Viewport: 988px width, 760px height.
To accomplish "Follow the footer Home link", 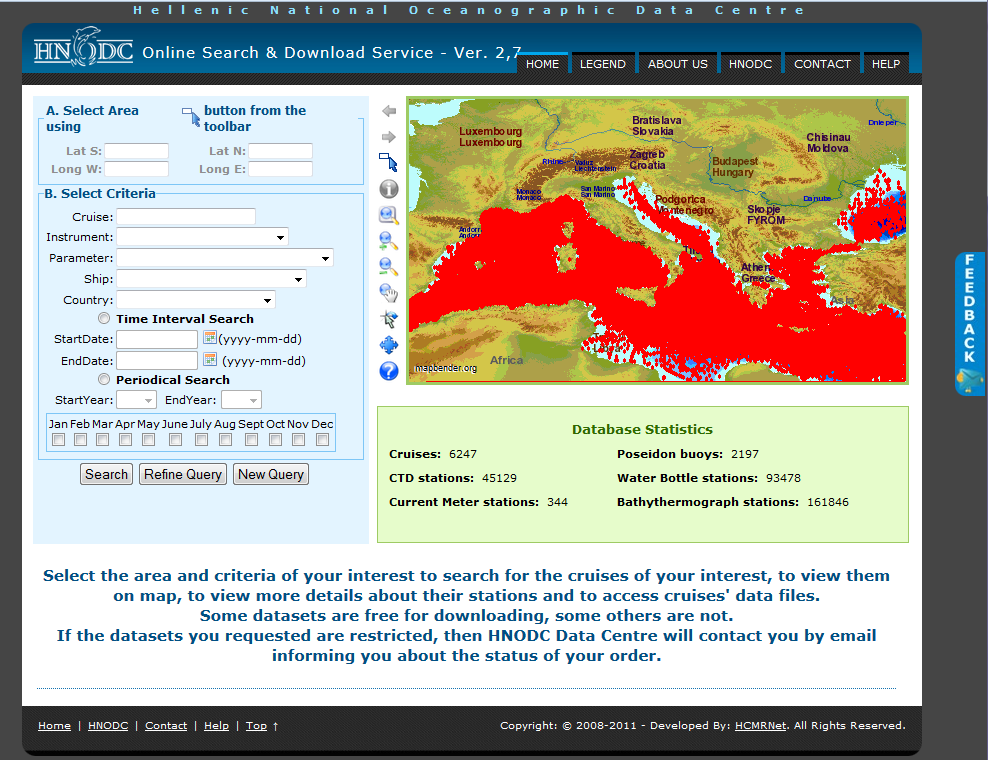I will (54, 725).
